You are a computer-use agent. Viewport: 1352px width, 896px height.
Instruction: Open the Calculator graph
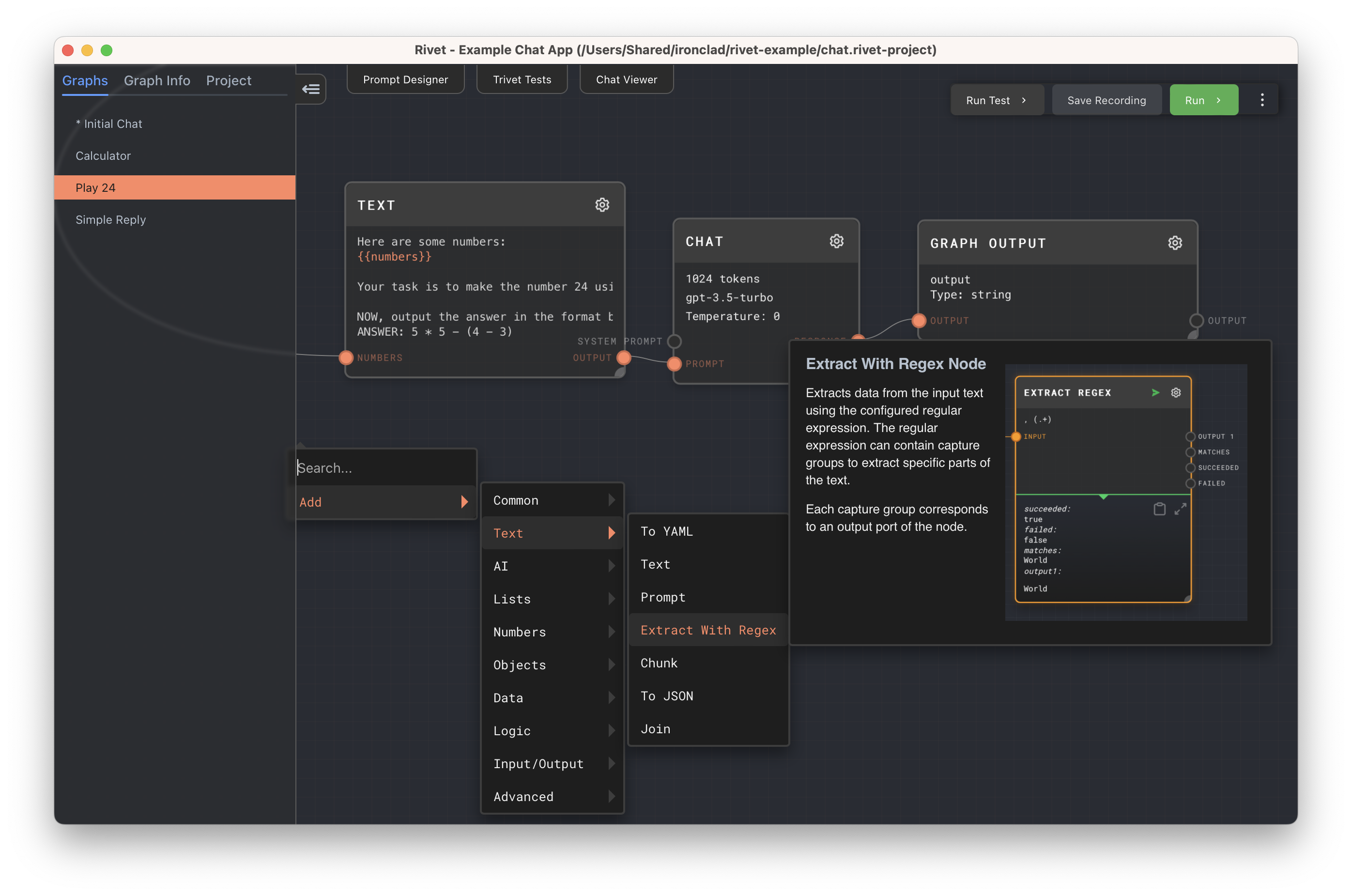[175, 156]
